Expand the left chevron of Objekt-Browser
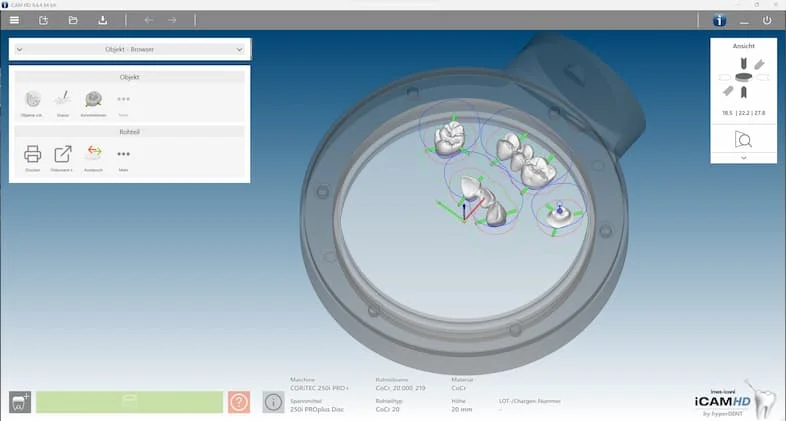786x421 pixels. (20, 48)
